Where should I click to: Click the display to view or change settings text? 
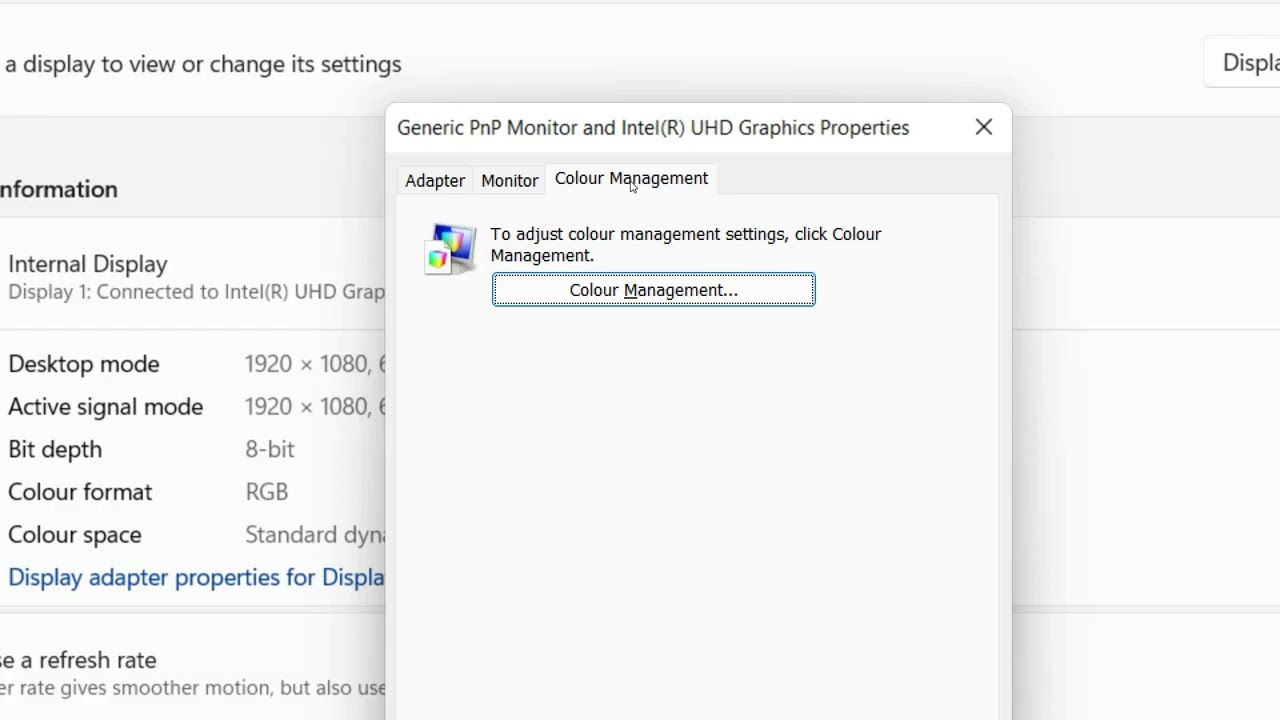(203, 64)
